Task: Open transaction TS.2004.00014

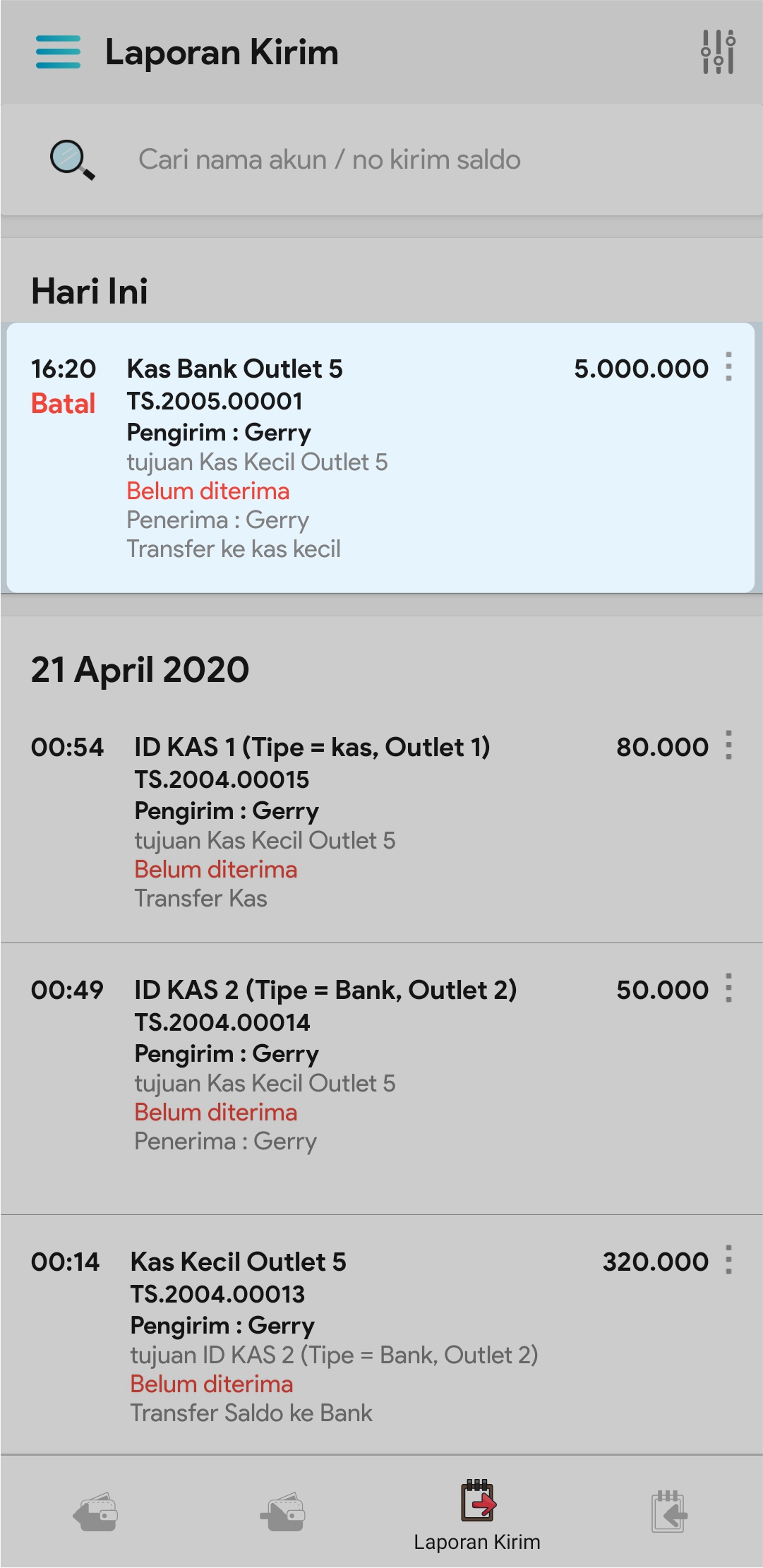Action: 222,1023
